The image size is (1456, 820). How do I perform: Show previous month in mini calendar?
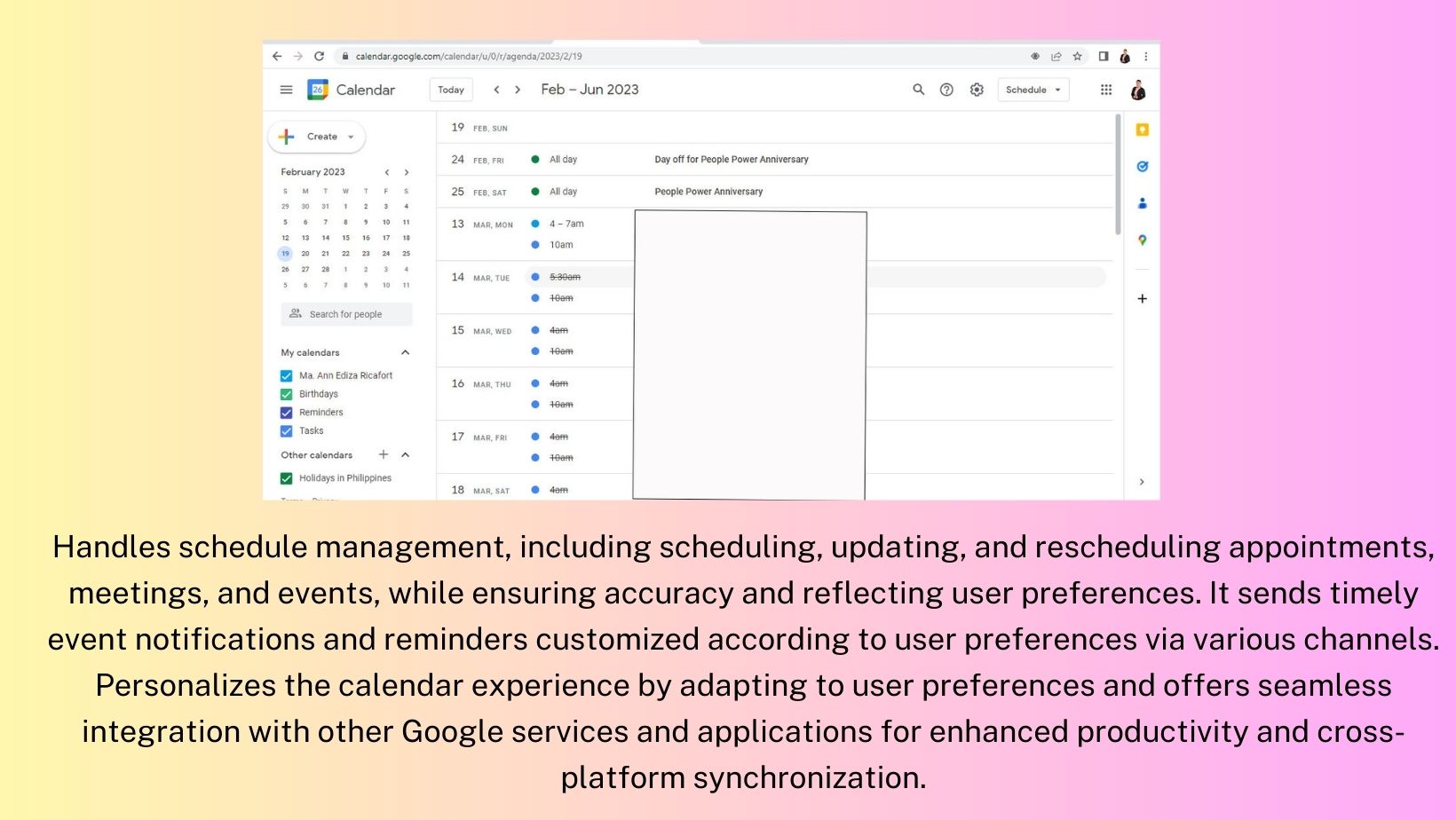point(387,172)
